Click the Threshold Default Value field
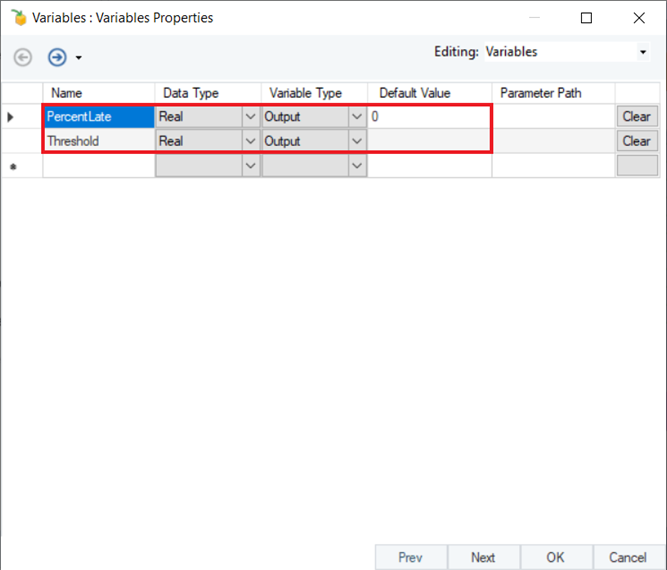 click(429, 141)
